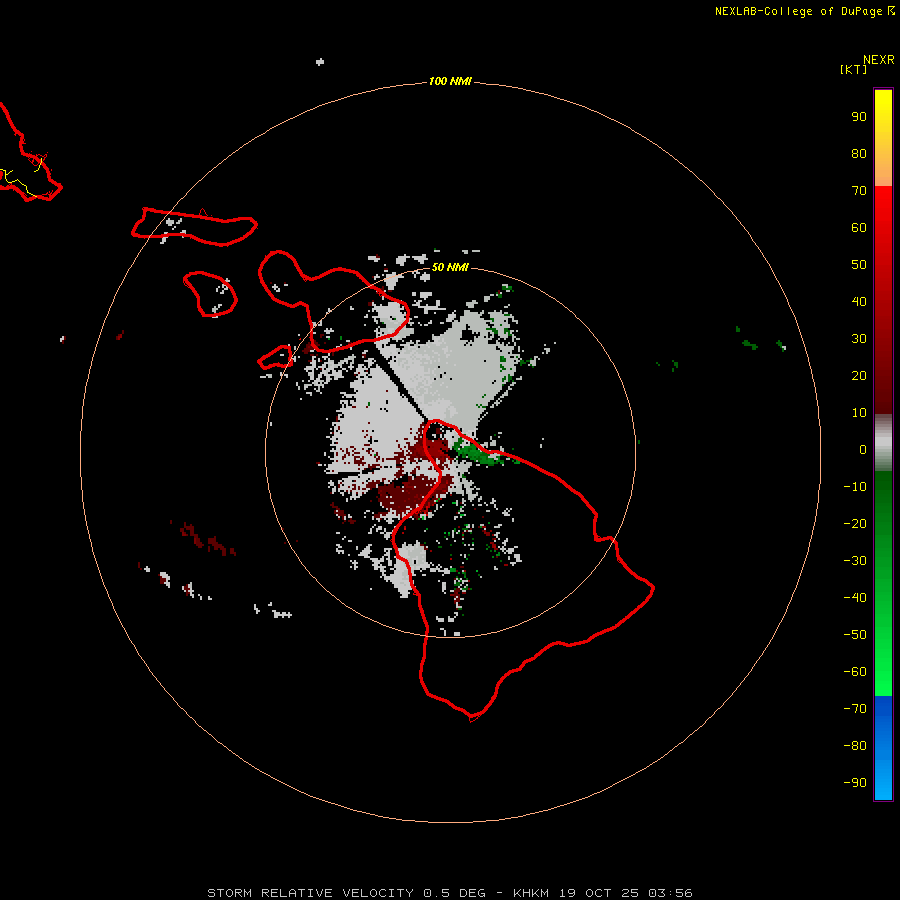Select the positive 60 scale value
This screenshot has width=900, height=900.
pos(859,228)
